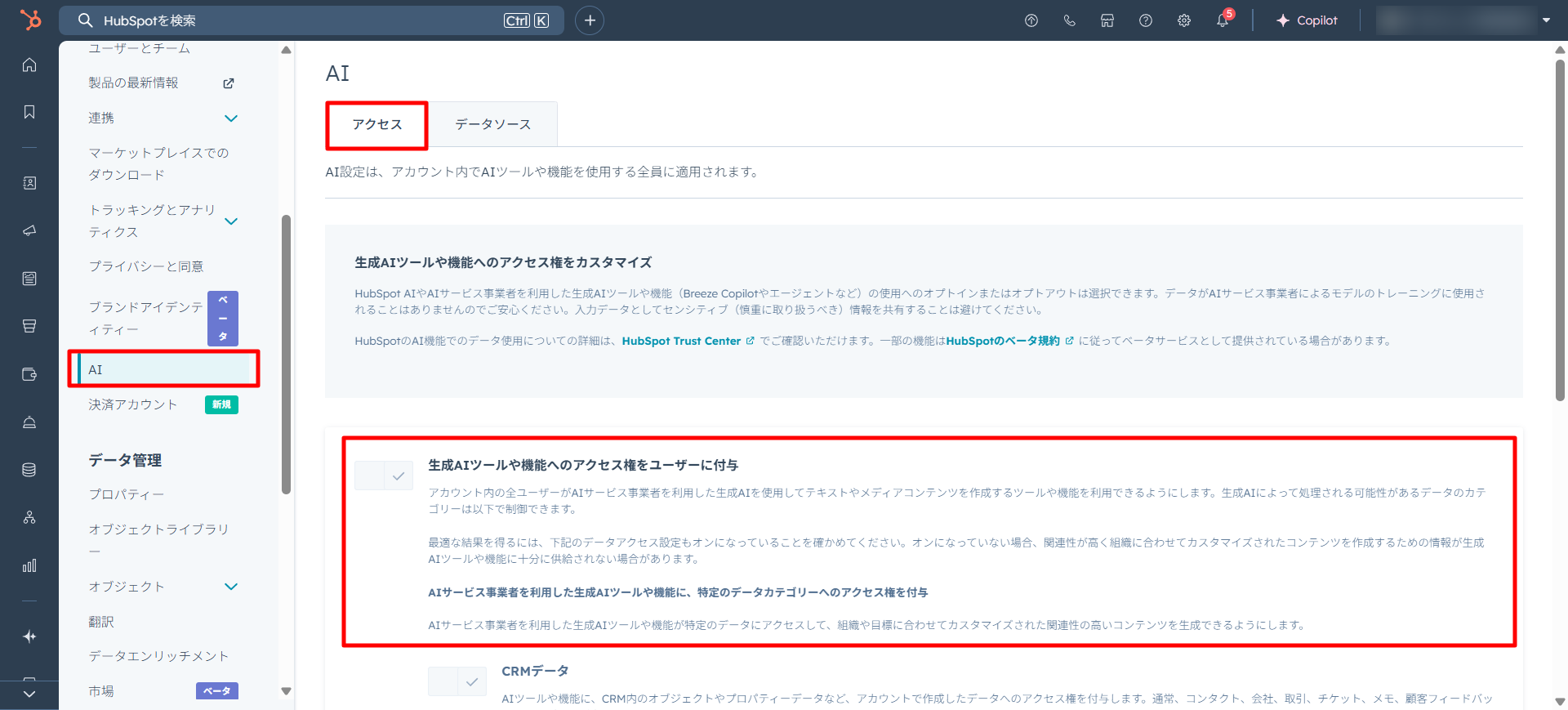Open the Marketplace storefront icon

click(x=1107, y=20)
